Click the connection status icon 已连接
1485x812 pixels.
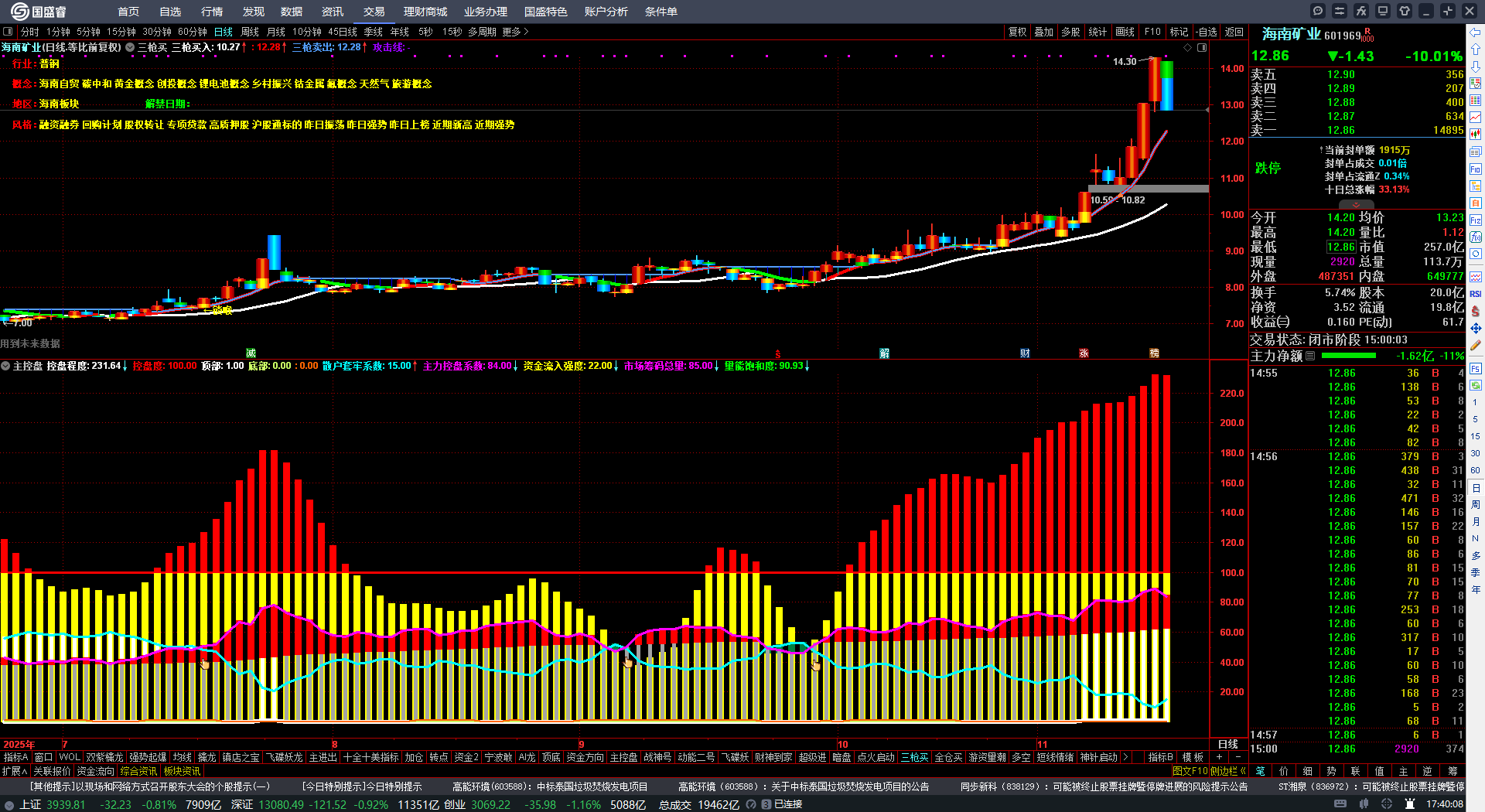coord(766,804)
